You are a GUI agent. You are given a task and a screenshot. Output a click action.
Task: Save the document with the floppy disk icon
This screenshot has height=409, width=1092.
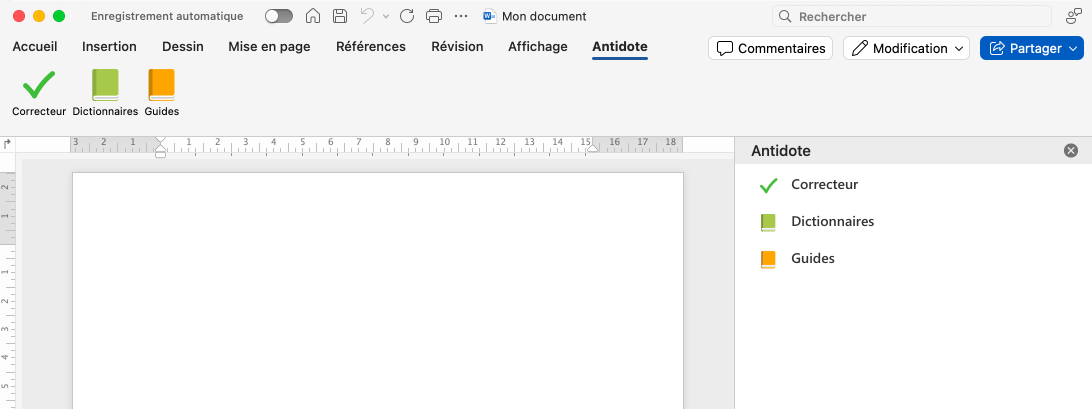(x=340, y=16)
